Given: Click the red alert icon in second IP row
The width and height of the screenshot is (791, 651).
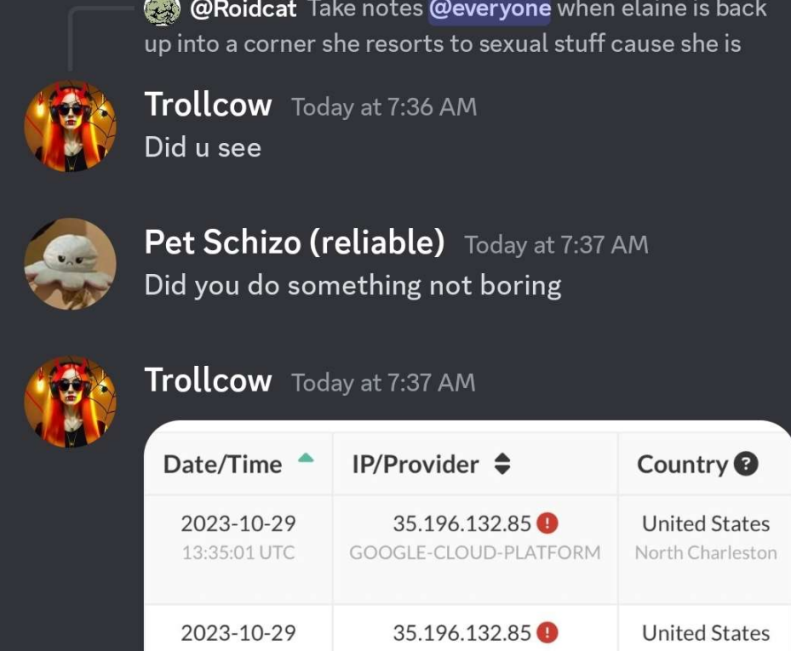Looking at the screenshot, I should tap(547, 632).
